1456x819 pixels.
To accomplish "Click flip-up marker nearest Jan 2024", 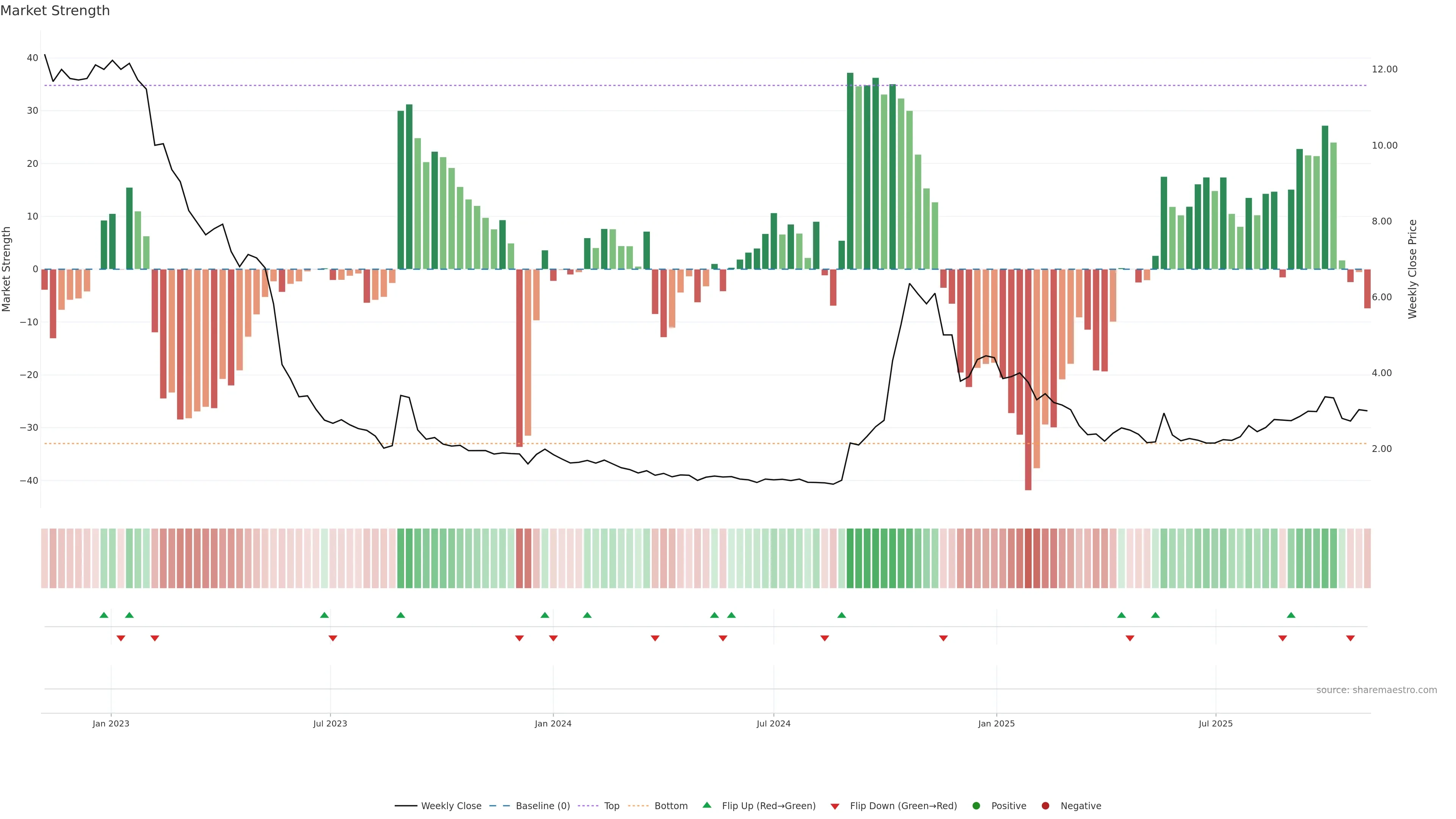I will coord(545,615).
